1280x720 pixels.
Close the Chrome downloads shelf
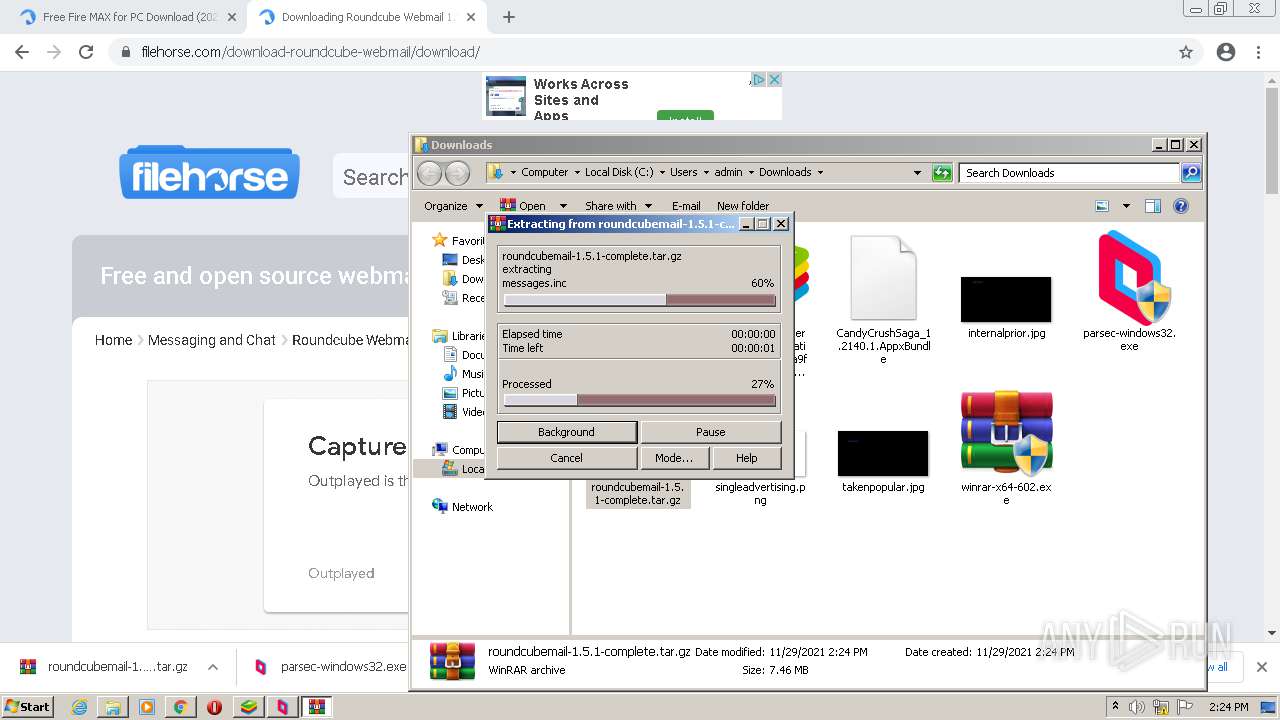click(x=1261, y=667)
